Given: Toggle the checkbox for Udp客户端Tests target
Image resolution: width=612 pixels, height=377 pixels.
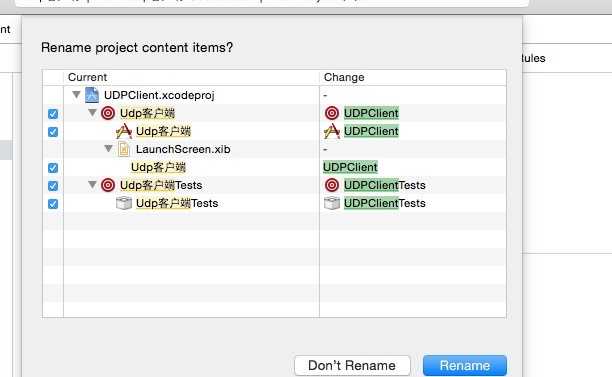Looking at the screenshot, I should [53, 186].
